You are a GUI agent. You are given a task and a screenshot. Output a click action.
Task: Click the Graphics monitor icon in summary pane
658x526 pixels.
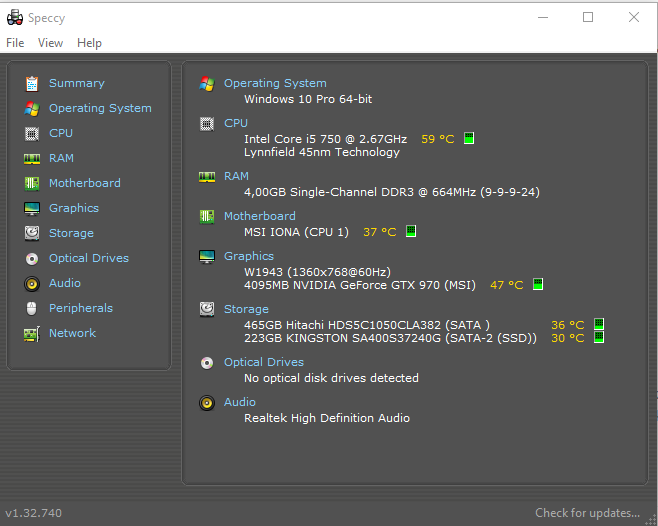(x=207, y=256)
